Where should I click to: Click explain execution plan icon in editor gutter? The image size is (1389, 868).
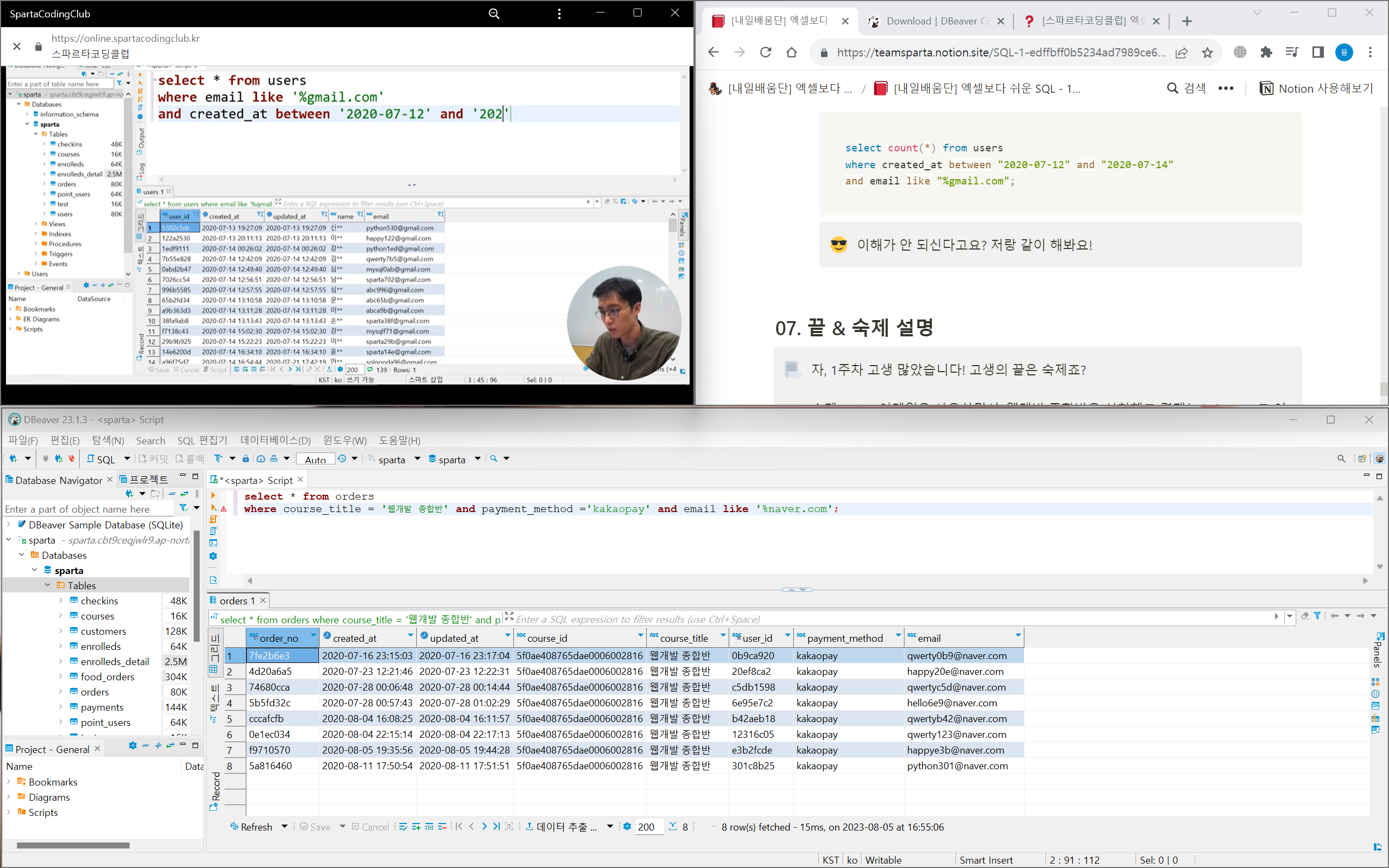(x=214, y=532)
